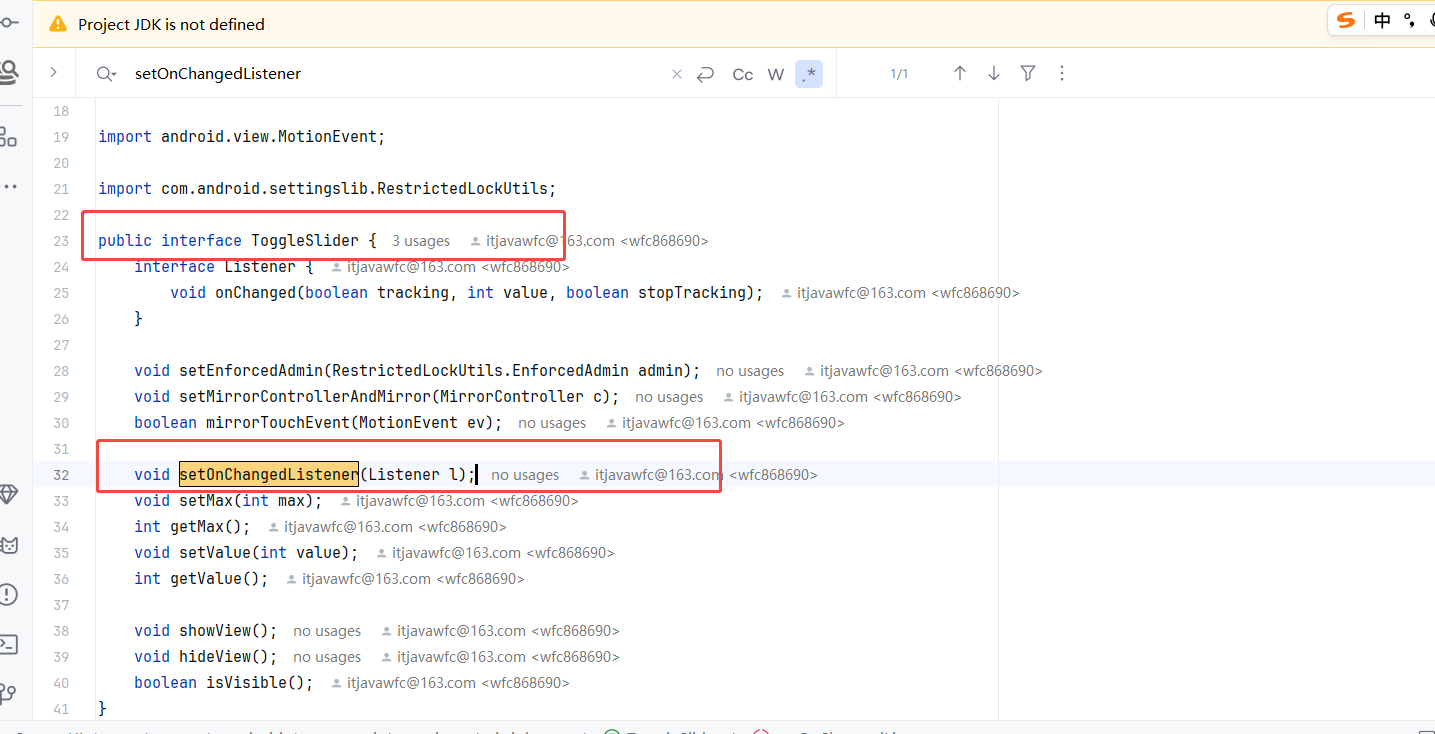Open the Structure tool window icon

(8, 136)
